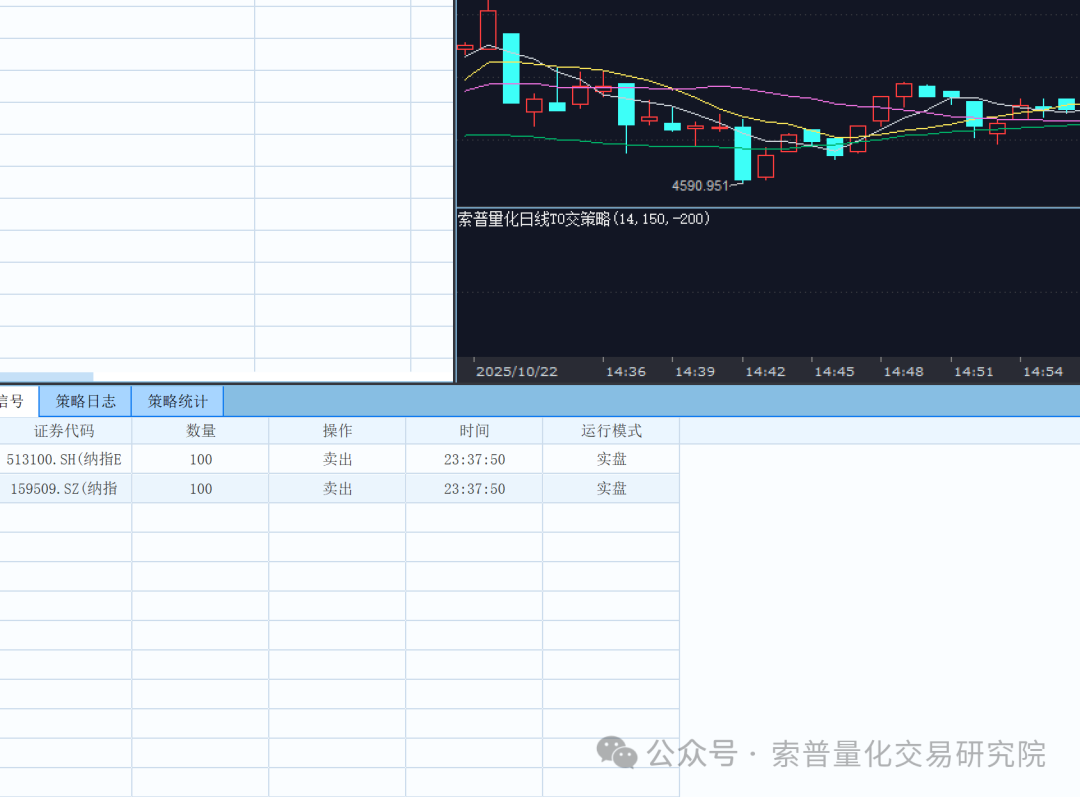Click the 4590.951 price label on chart
Image resolution: width=1080 pixels, height=797 pixels.
[x=700, y=184]
